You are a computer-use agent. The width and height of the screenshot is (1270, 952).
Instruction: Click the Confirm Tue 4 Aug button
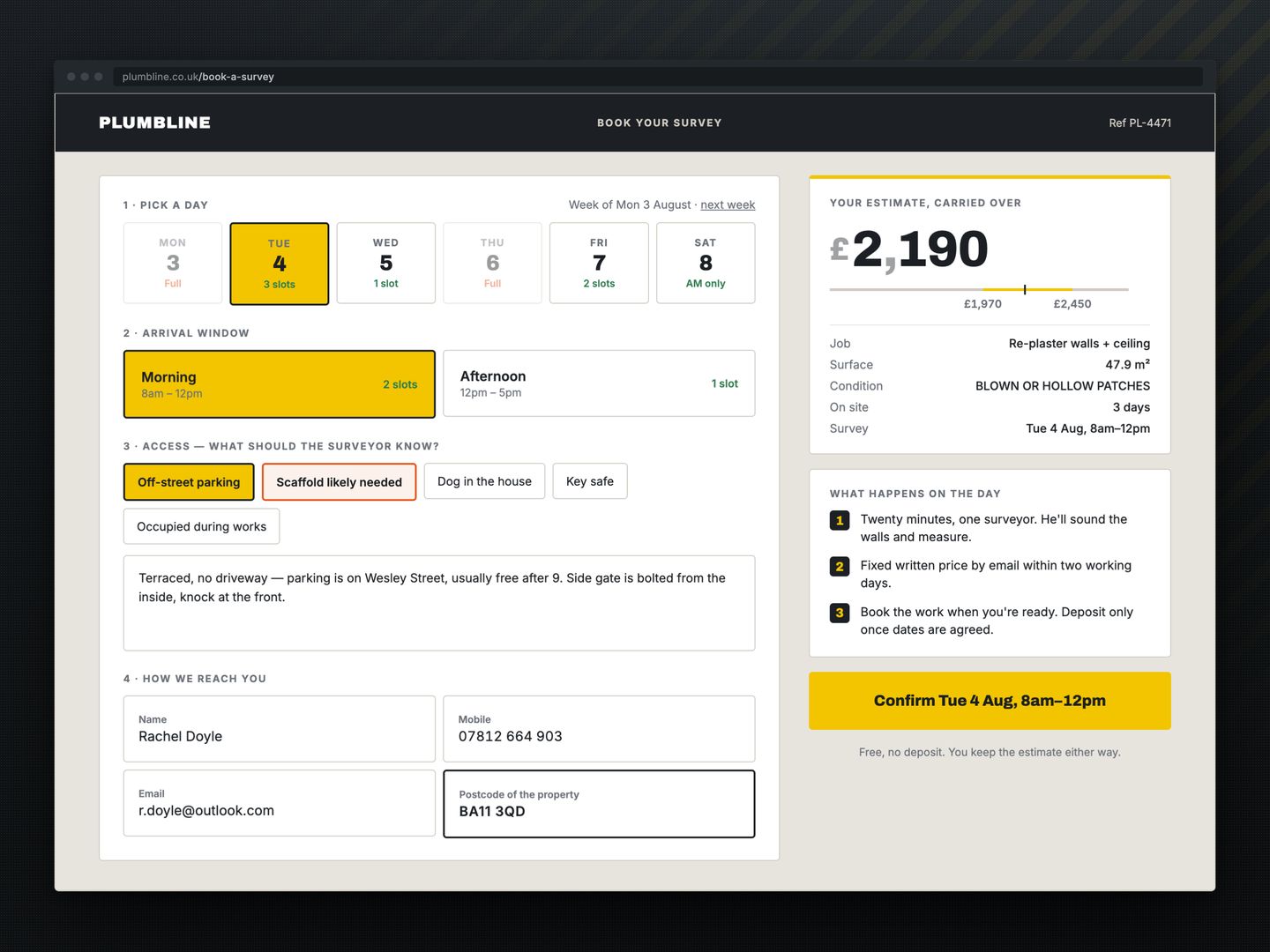click(990, 701)
